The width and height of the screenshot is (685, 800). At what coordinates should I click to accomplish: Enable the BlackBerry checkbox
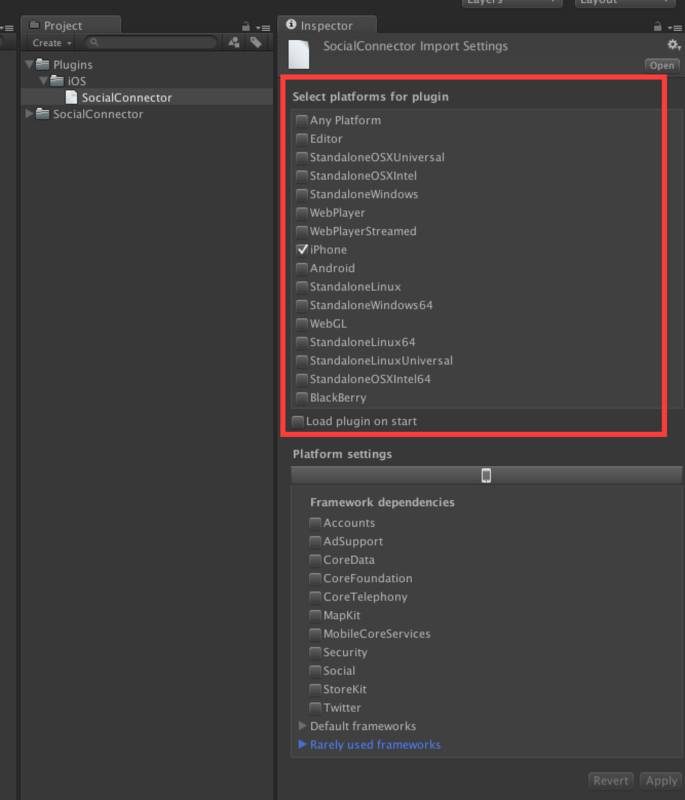[301, 397]
